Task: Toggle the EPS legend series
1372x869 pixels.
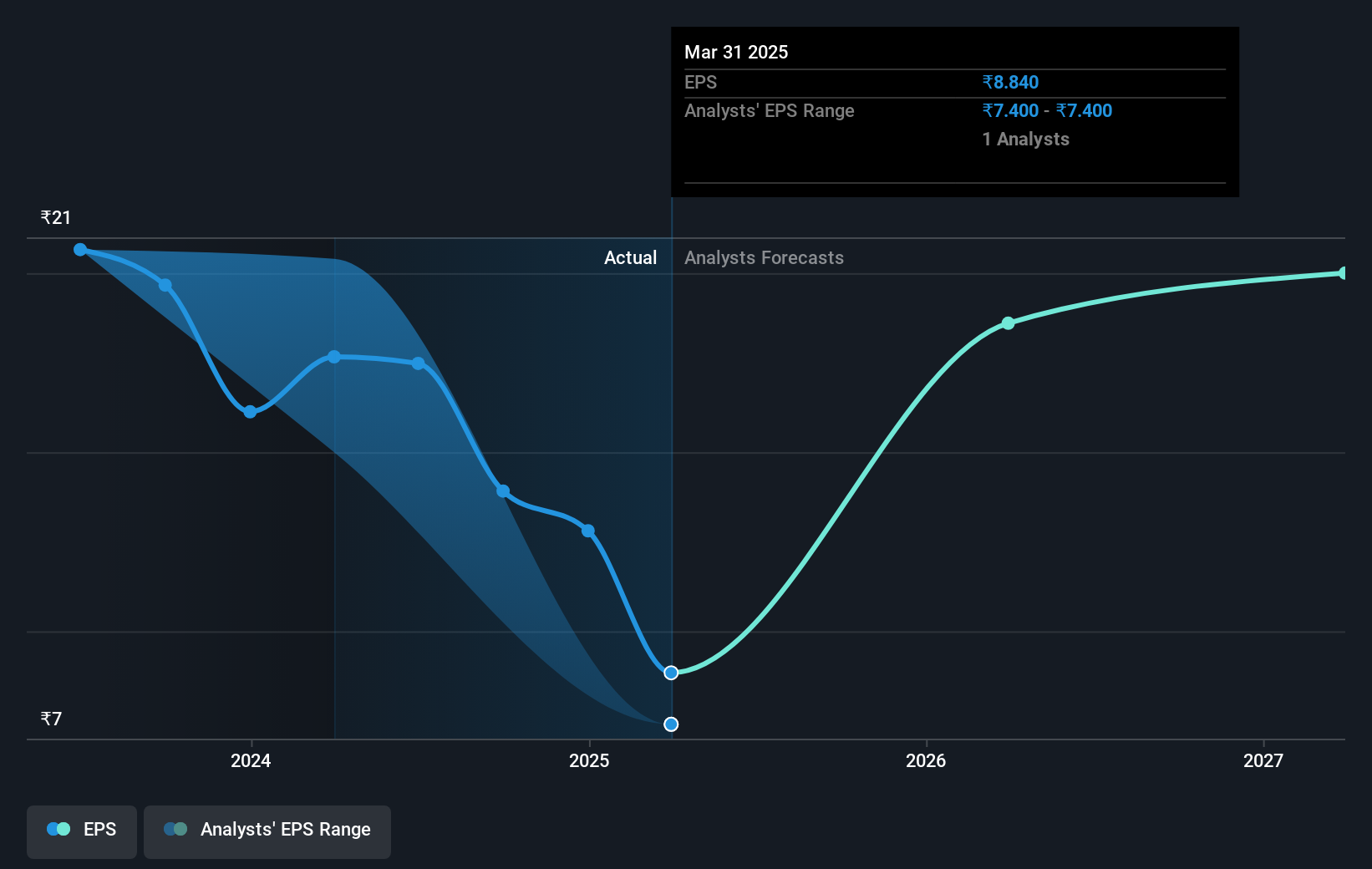Action: tap(82, 831)
